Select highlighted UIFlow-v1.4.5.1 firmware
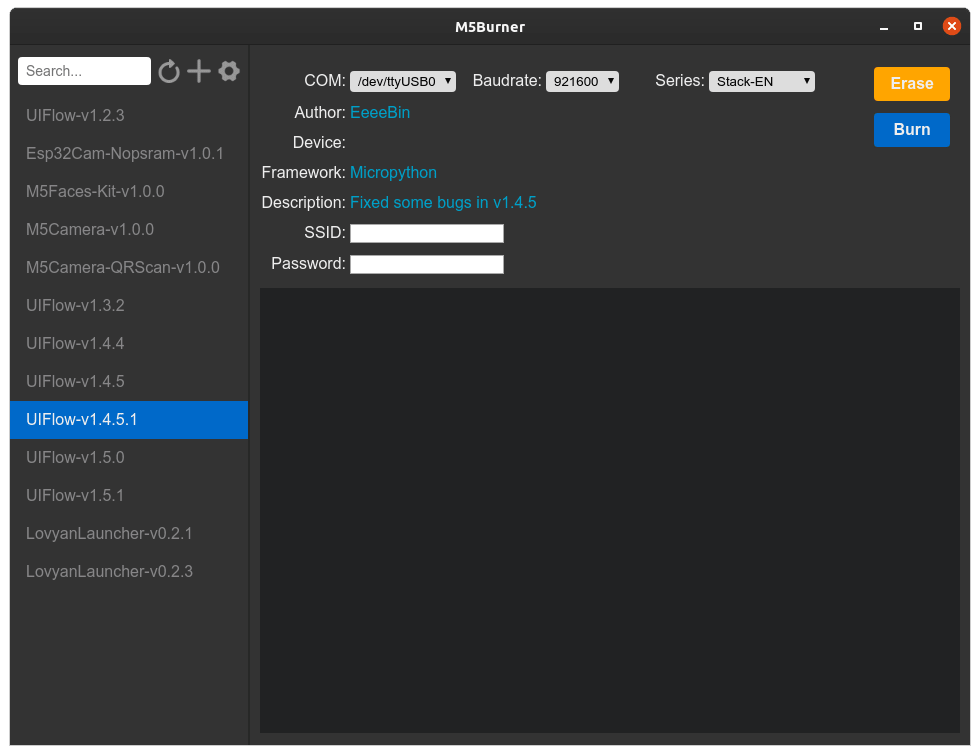Image resolution: width=980 pixels, height=755 pixels. (129, 420)
